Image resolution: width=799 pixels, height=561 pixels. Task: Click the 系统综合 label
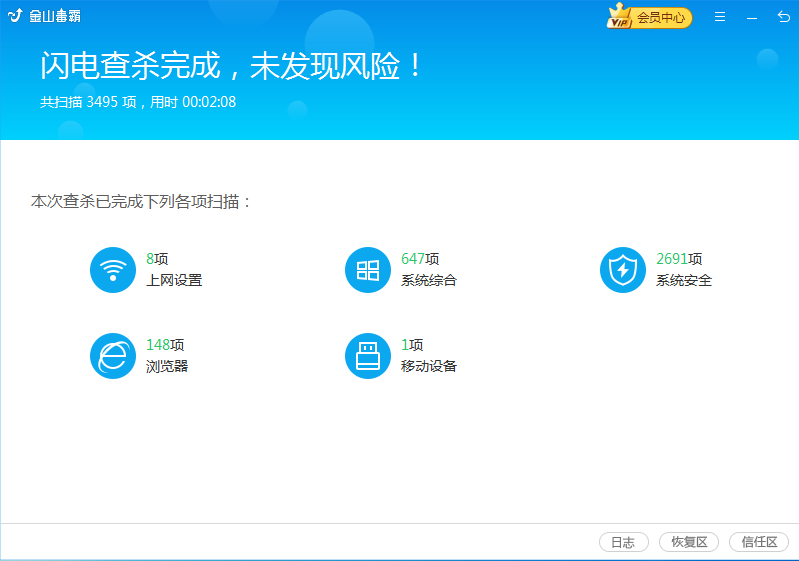pos(429,280)
